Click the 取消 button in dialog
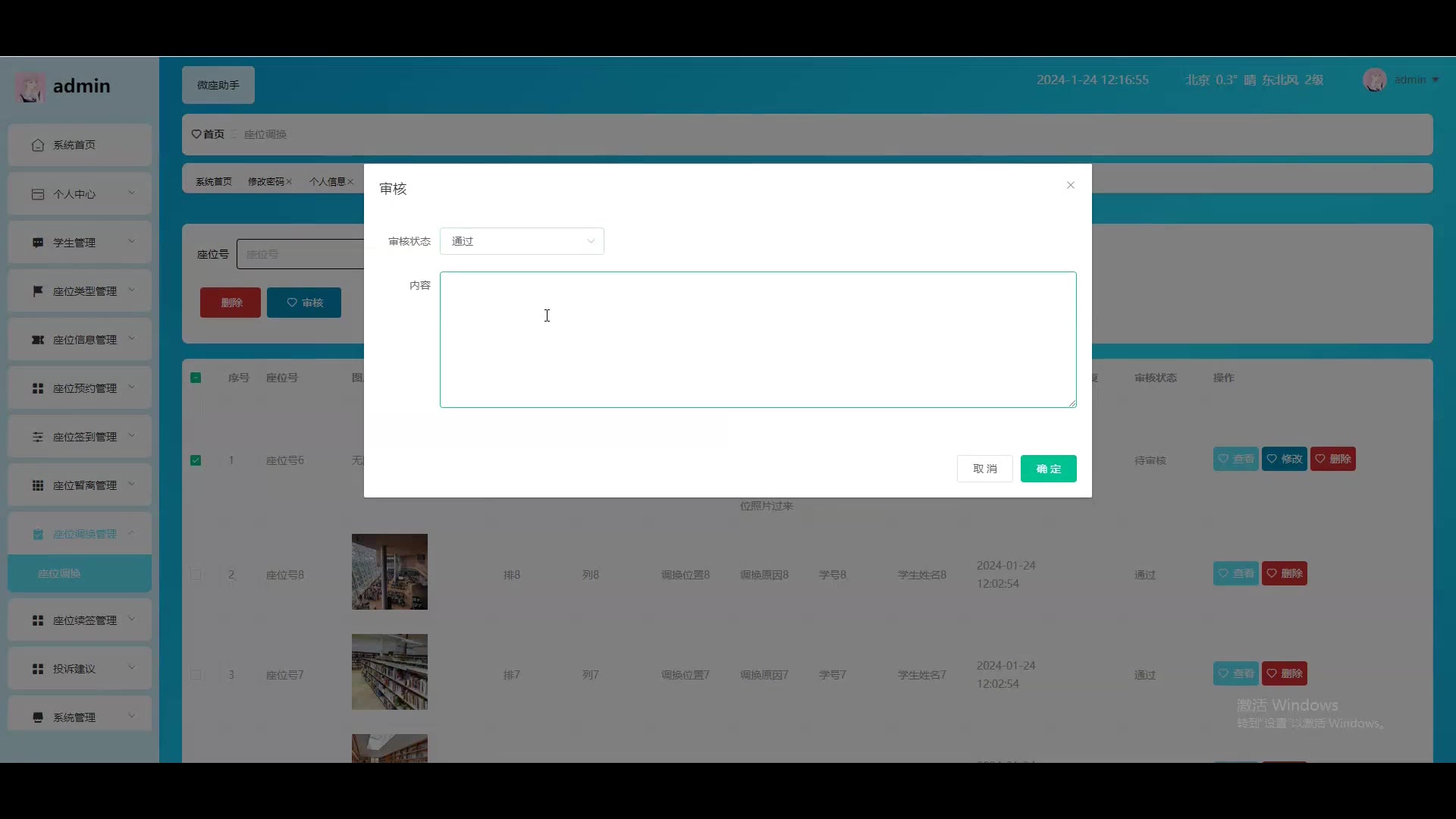Screen dimensions: 1456x819 coord(984,469)
